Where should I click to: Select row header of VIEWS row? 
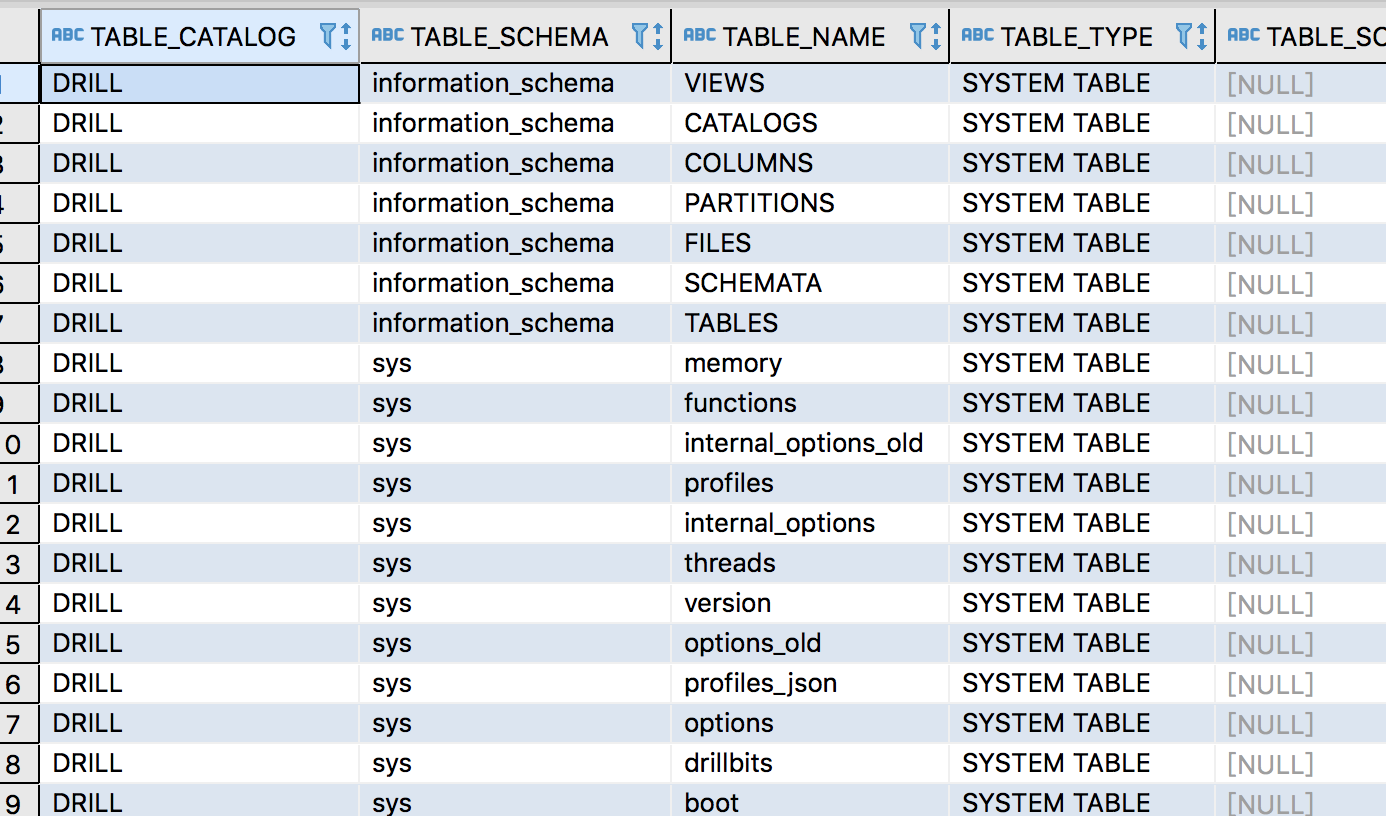coord(19,83)
